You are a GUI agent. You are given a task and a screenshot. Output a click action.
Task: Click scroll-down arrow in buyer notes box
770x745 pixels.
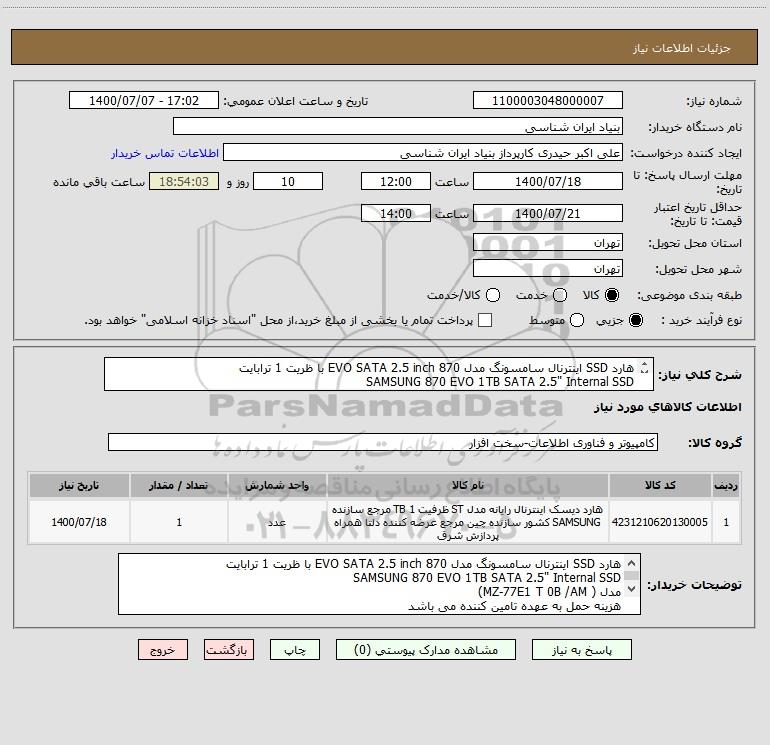[632, 588]
